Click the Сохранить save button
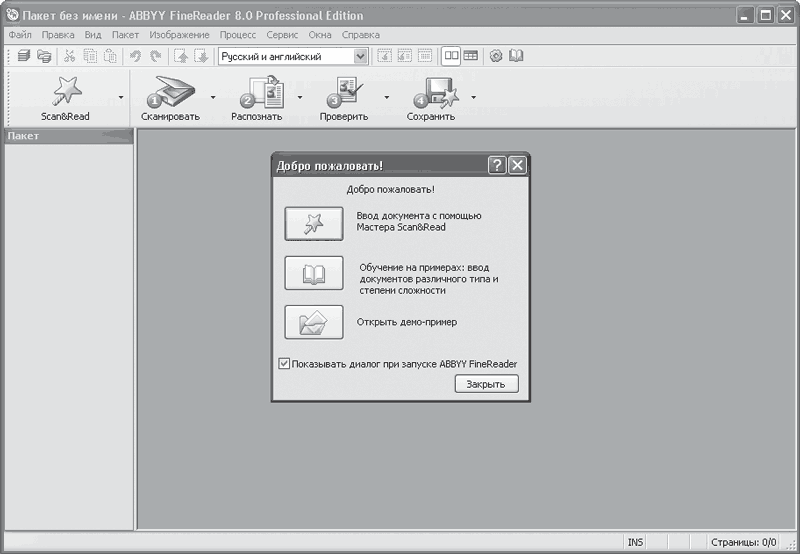Image resolution: width=800 pixels, height=554 pixels. [431, 98]
